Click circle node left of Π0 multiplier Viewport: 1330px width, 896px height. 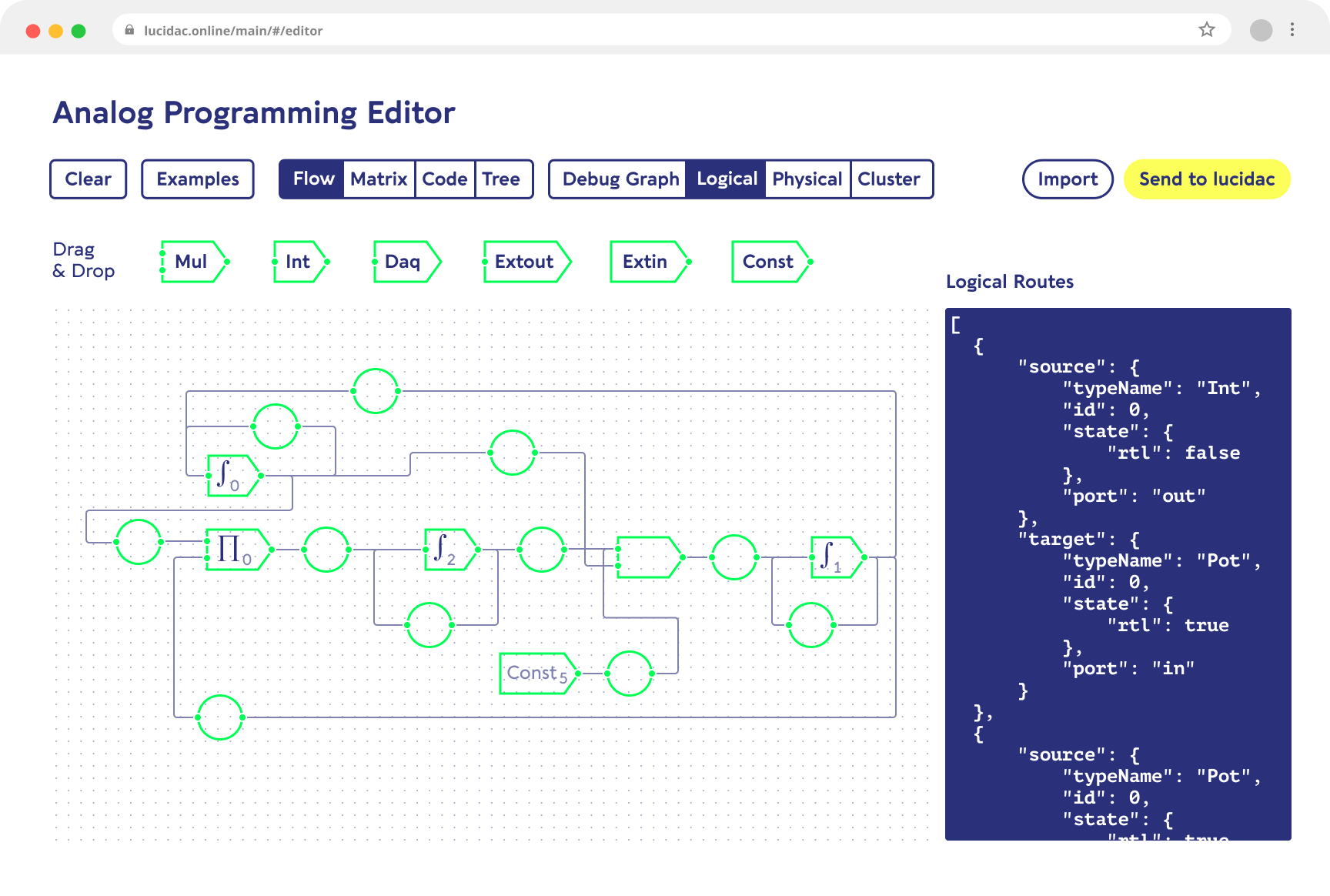pyautogui.click(x=139, y=542)
